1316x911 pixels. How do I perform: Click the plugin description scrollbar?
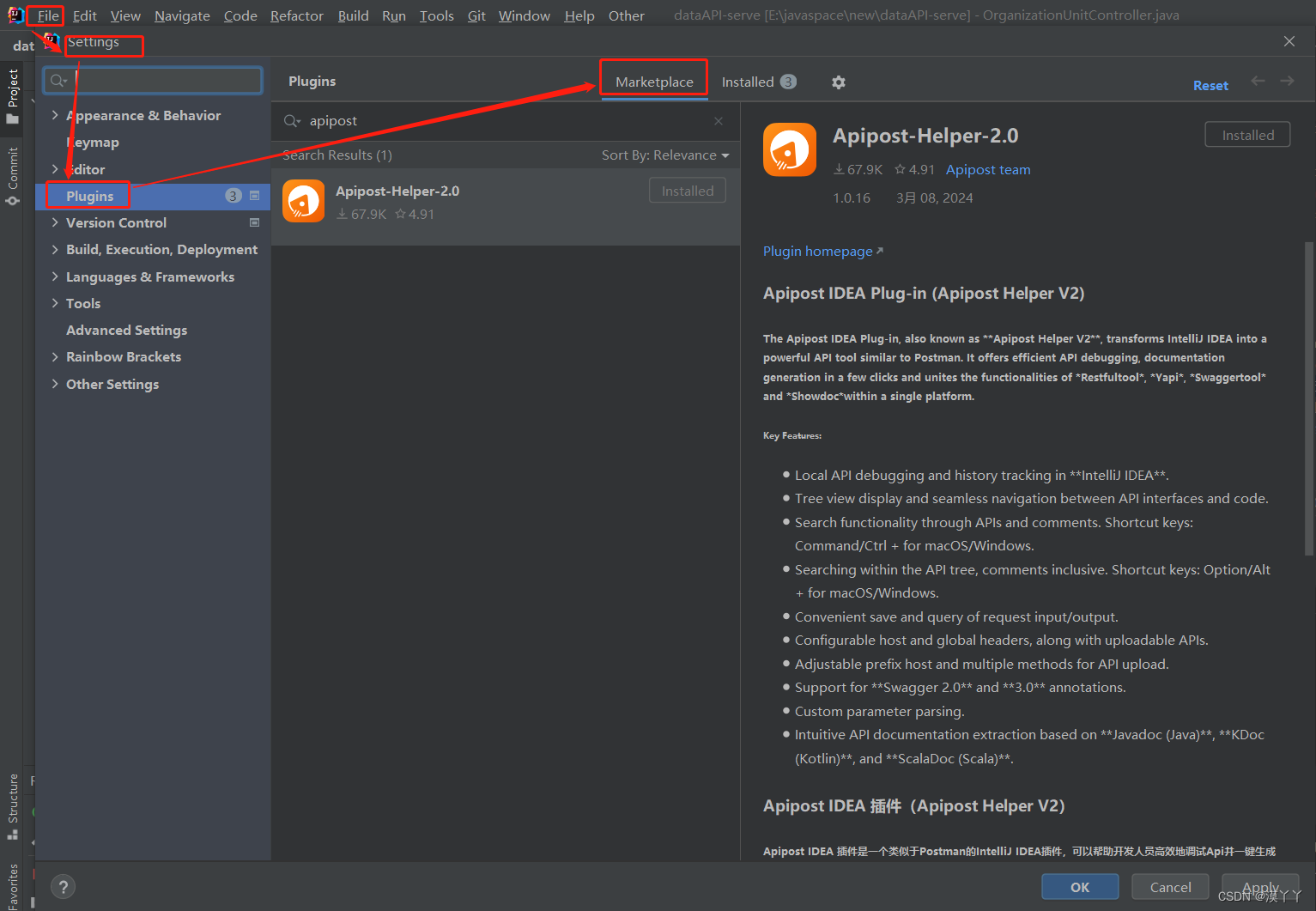[1309, 398]
